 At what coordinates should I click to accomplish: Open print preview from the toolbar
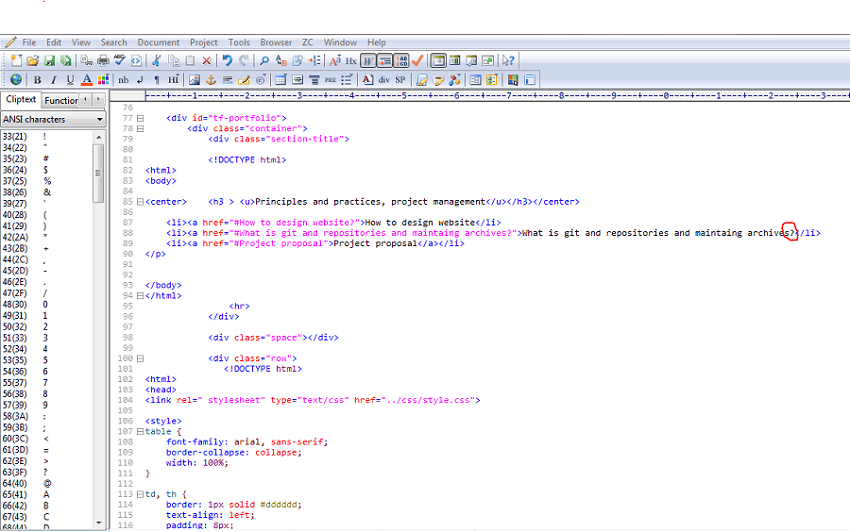point(87,61)
